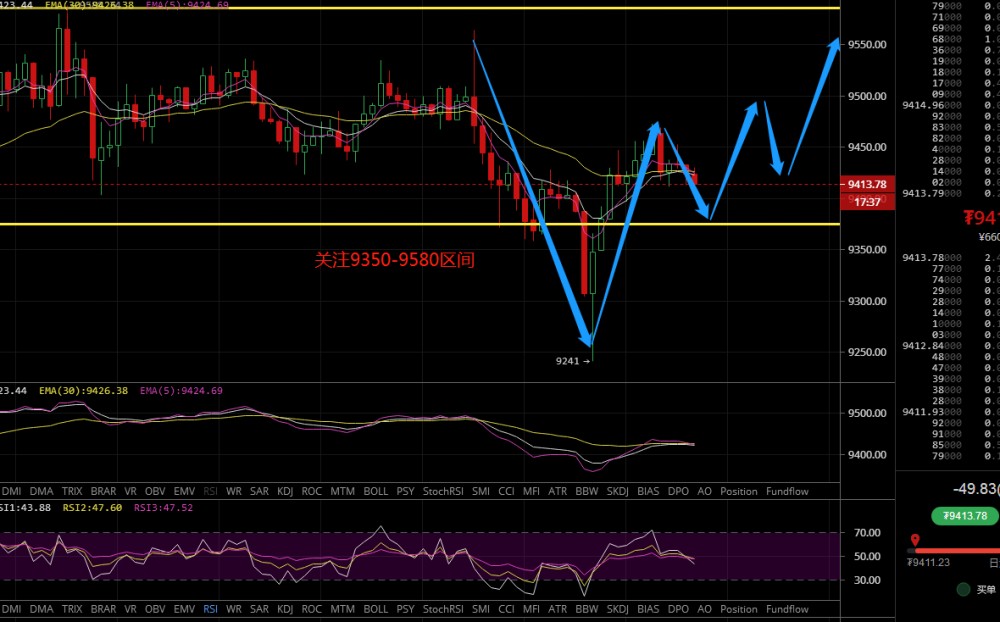Image resolution: width=1000 pixels, height=622 pixels.
Task: Select the red 关注9350-9580区间 text annotation
Action: (394, 261)
